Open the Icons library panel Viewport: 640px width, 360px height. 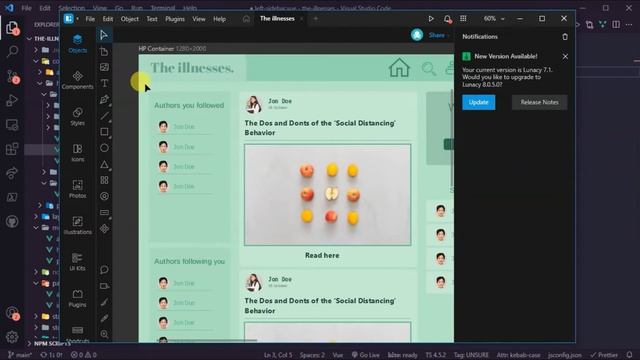[78, 153]
